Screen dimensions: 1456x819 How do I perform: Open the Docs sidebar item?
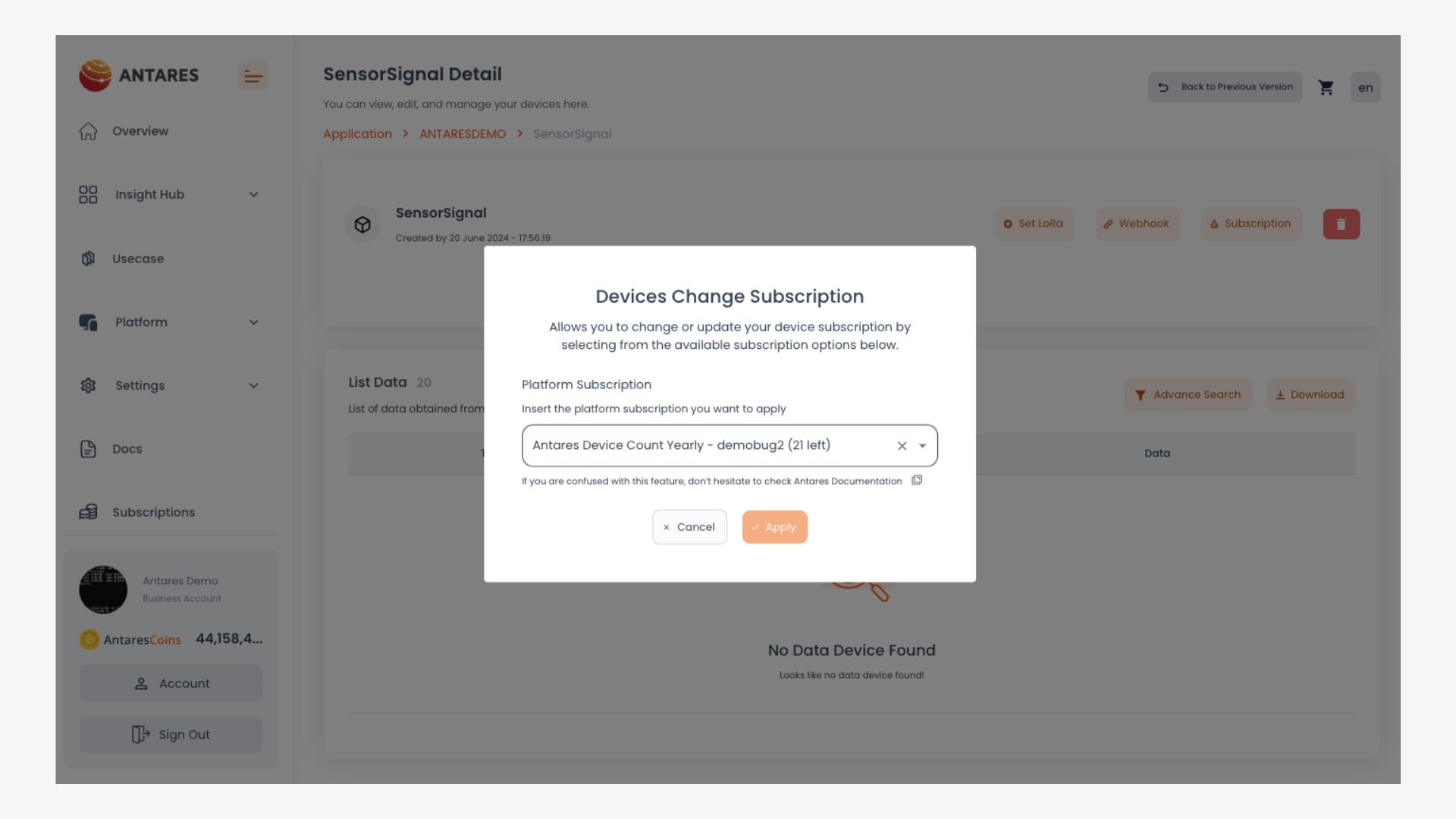(127, 449)
